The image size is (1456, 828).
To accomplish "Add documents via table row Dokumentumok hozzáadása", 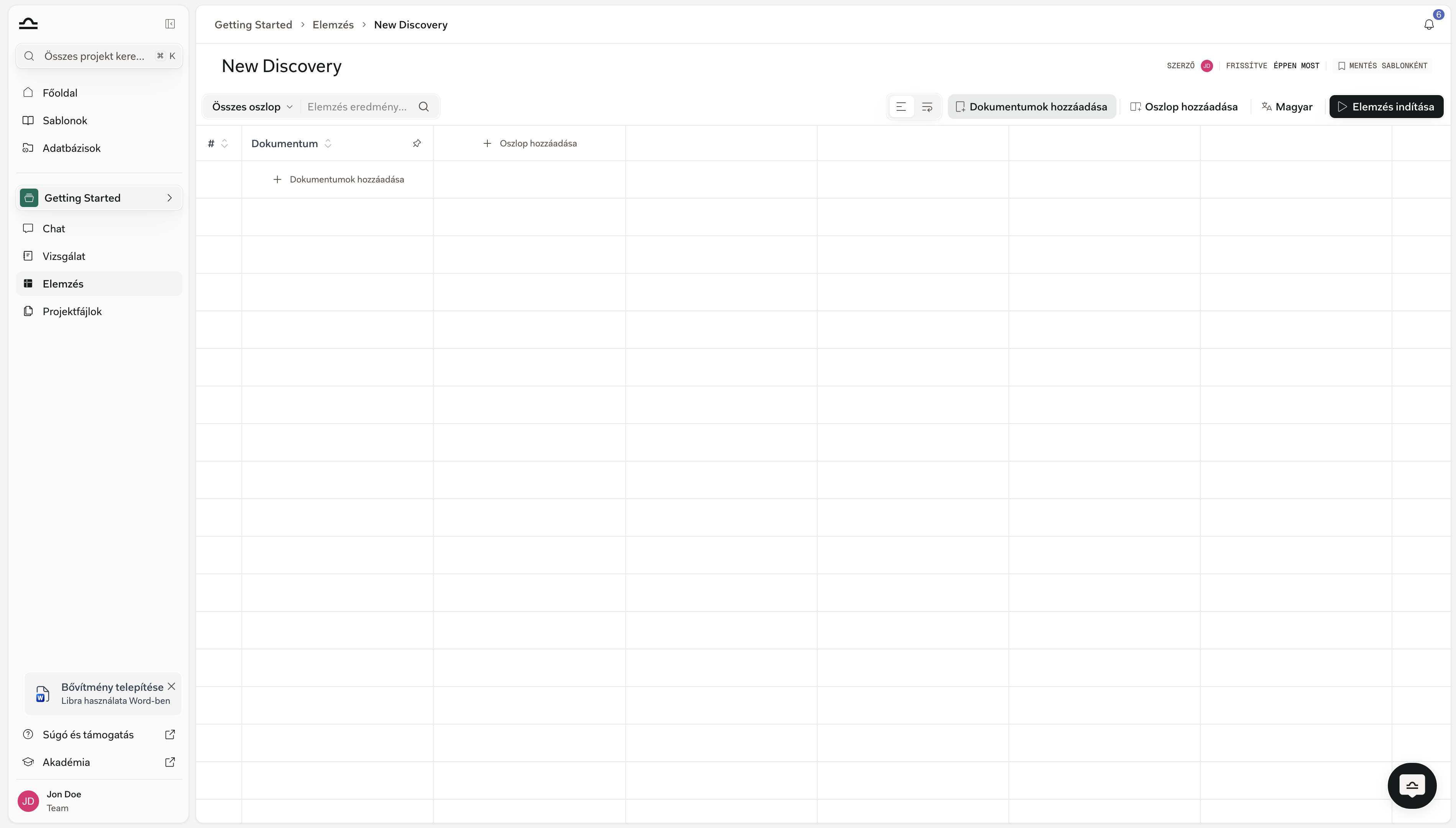I will tap(338, 179).
